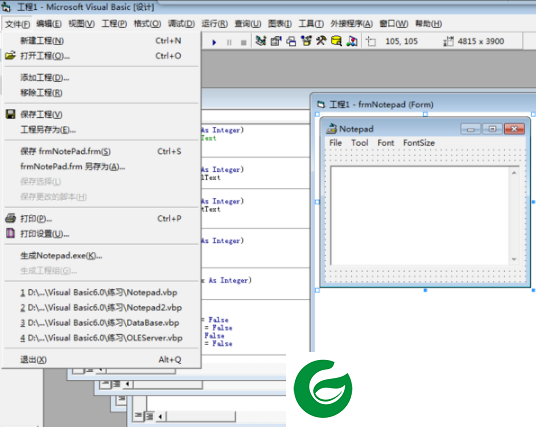Click the printer icon beside 打印
Viewport: 536px width, 427px height.
[x=11, y=218]
